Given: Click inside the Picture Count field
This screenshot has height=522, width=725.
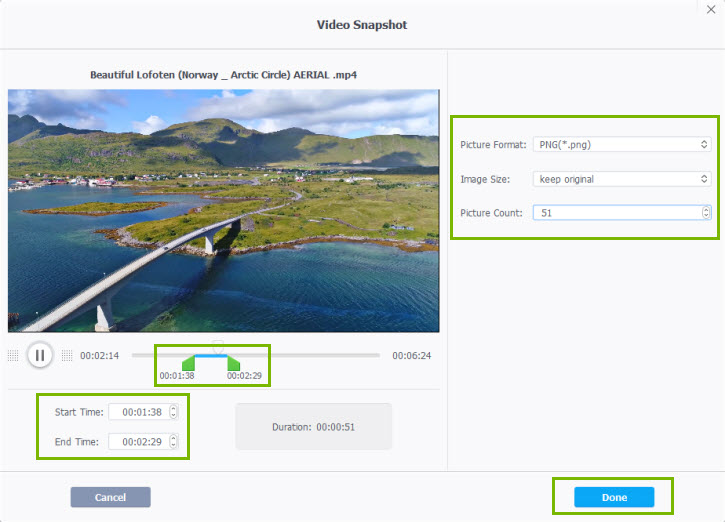Looking at the screenshot, I should pos(615,212).
